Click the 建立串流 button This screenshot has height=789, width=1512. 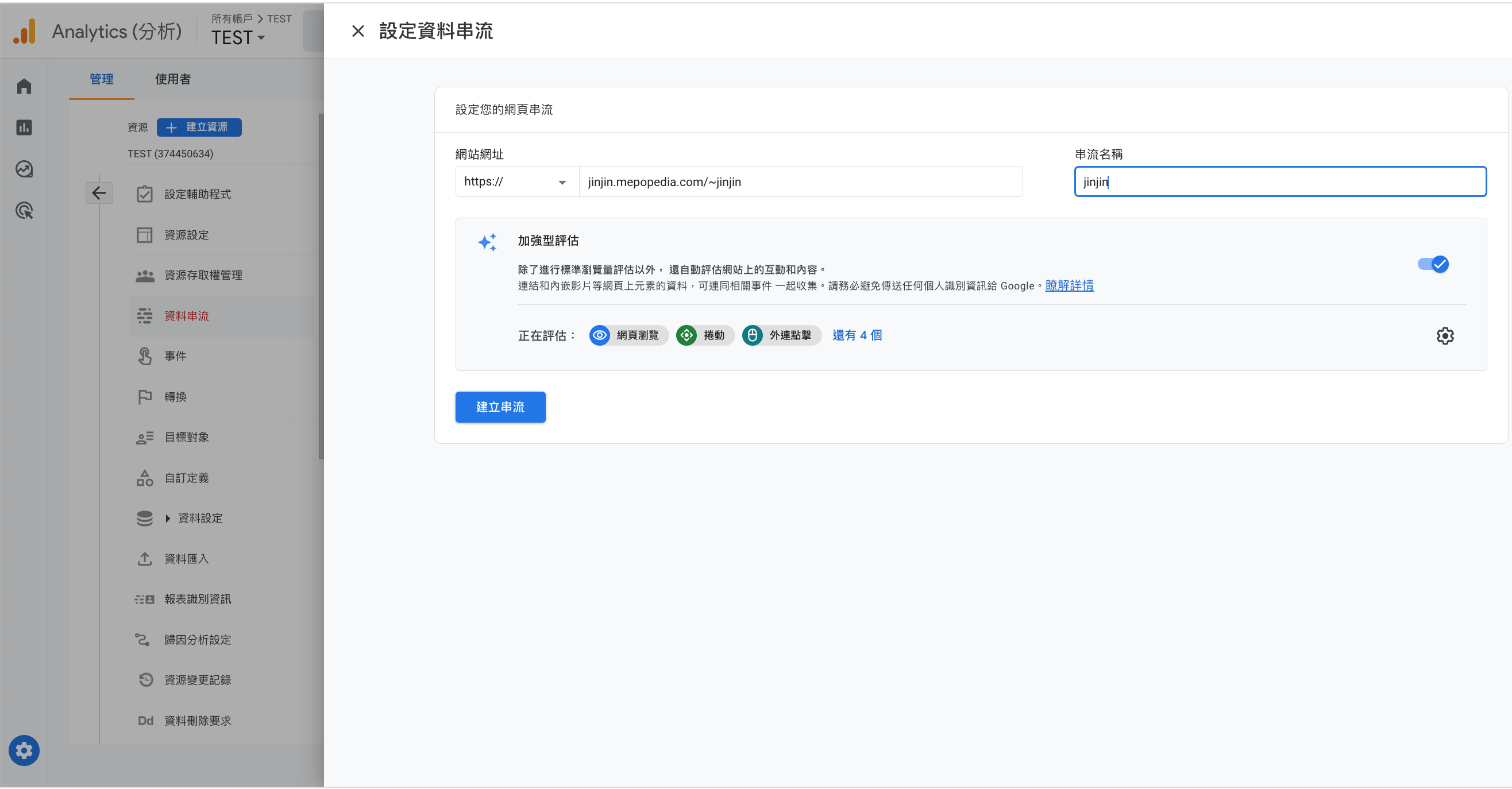pyautogui.click(x=500, y=407)
